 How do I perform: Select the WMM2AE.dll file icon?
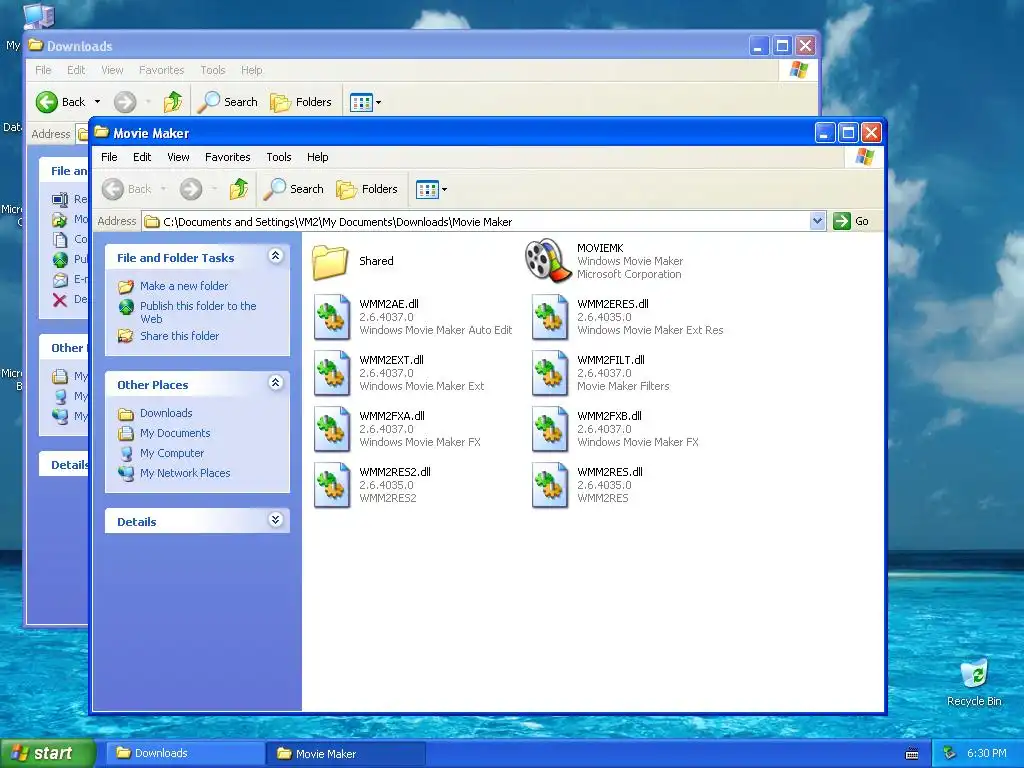pyautogui.click(x=332, y=317)
